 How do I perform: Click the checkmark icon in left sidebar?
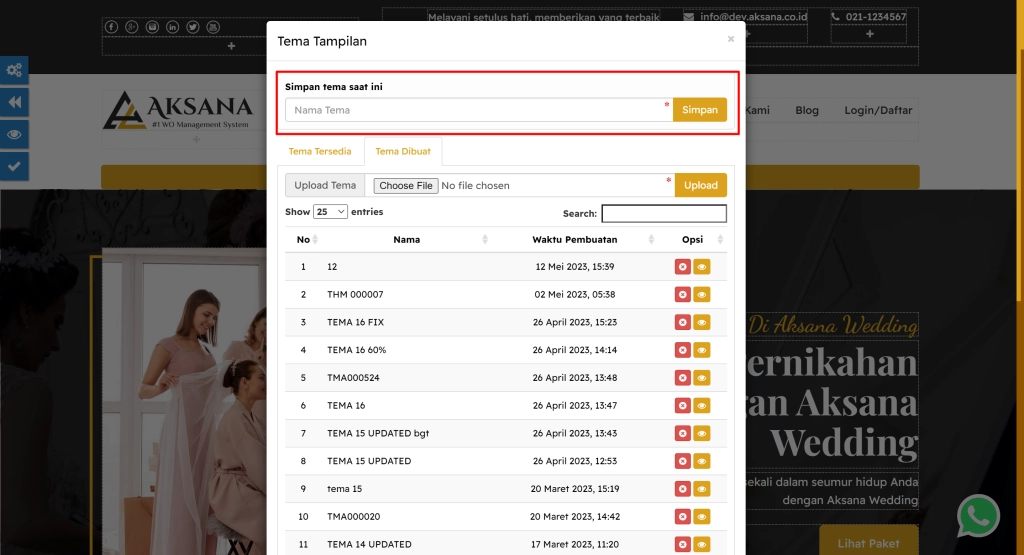click(14, 166)
